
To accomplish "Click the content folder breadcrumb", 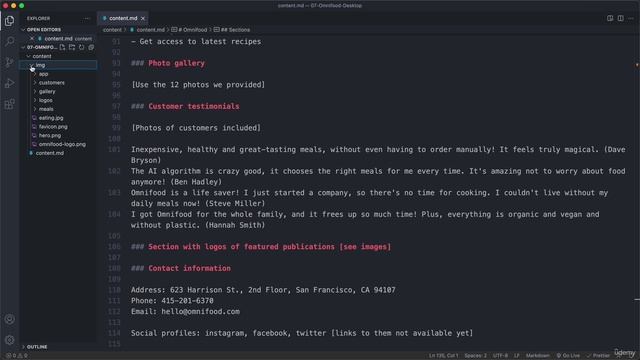I will (x=112, y=30).
